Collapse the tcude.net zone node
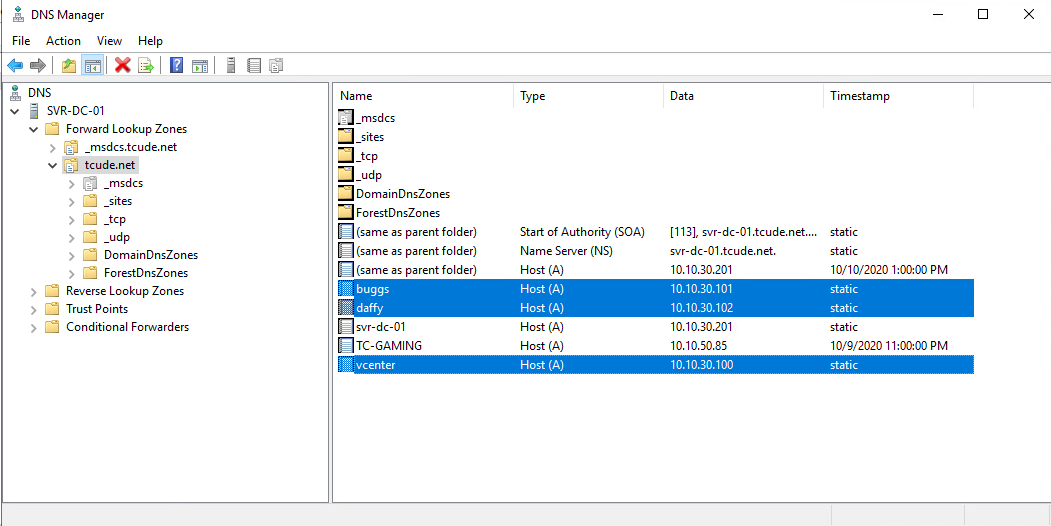Image resolution: width=1051 pixels, height=526 pixels. pyautogui.click(x=53, y=166)
